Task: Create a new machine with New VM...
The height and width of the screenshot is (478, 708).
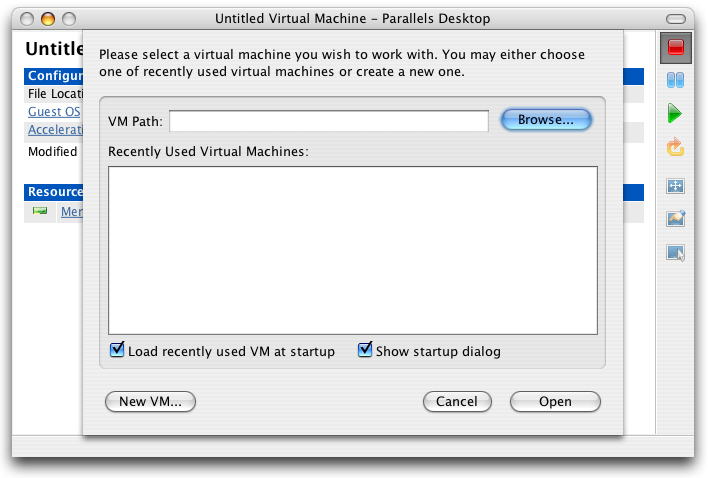Action: (x=150, y=401)
